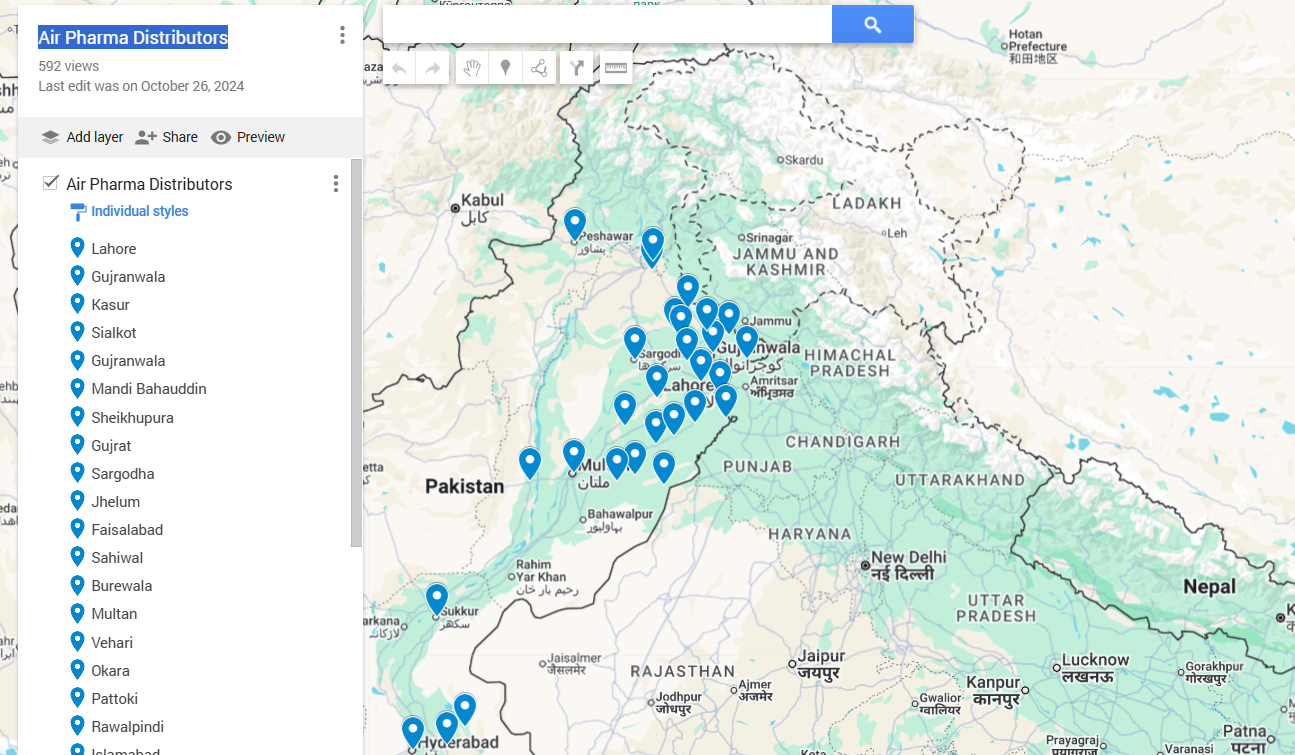This screenshot has height=755, width=1295.
Task: Click the undo arrow in map toolbar
Action: pyautogui.click(x=399, y=68)
